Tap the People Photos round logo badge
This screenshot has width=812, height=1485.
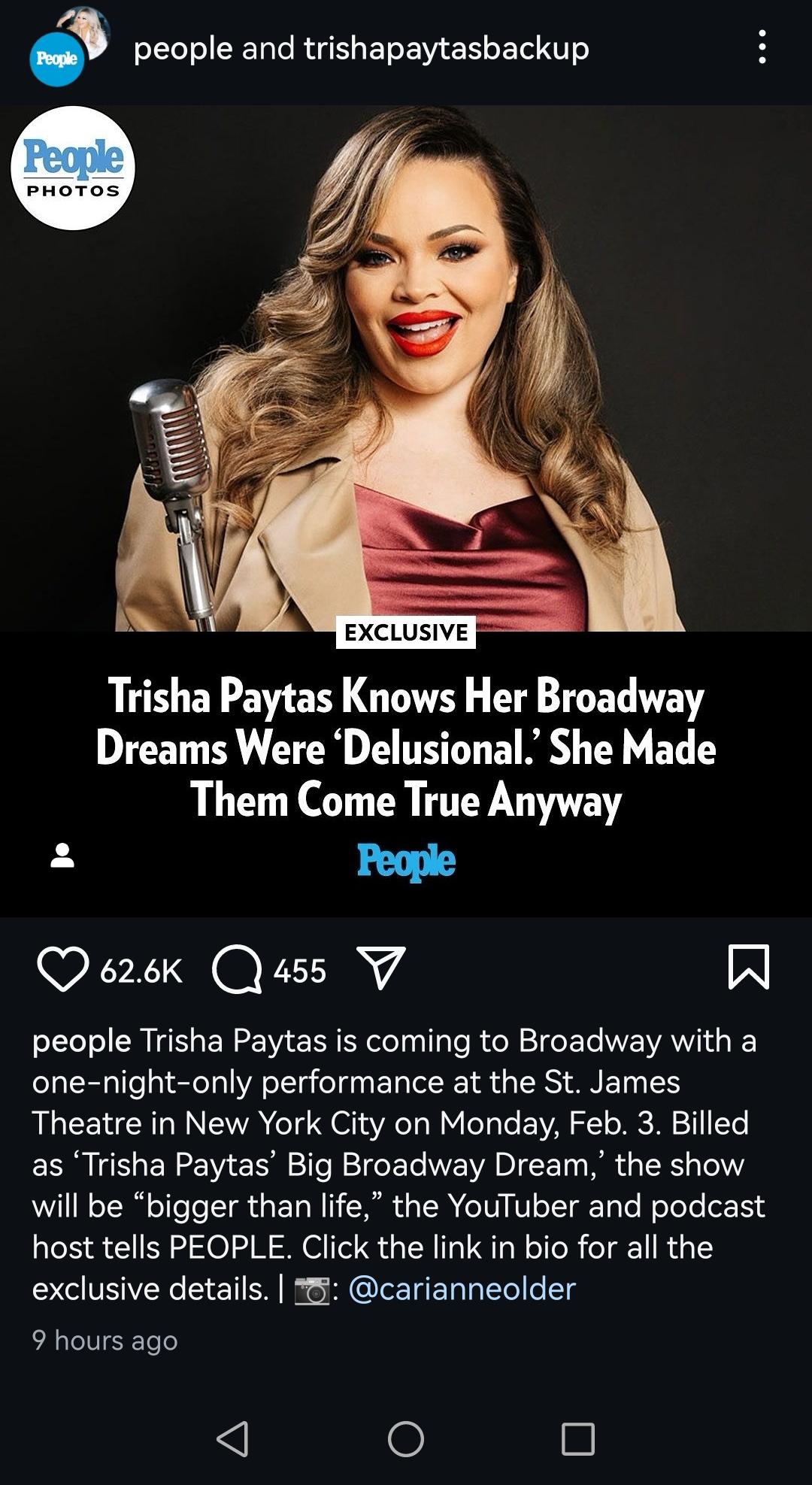[73, 168]
